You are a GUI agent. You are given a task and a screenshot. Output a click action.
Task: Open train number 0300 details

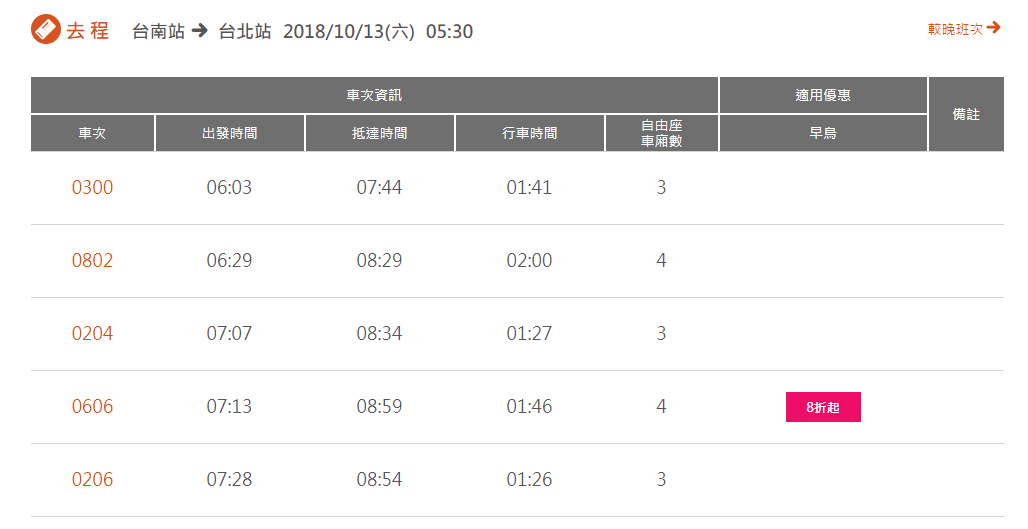[x=92, y=187]
